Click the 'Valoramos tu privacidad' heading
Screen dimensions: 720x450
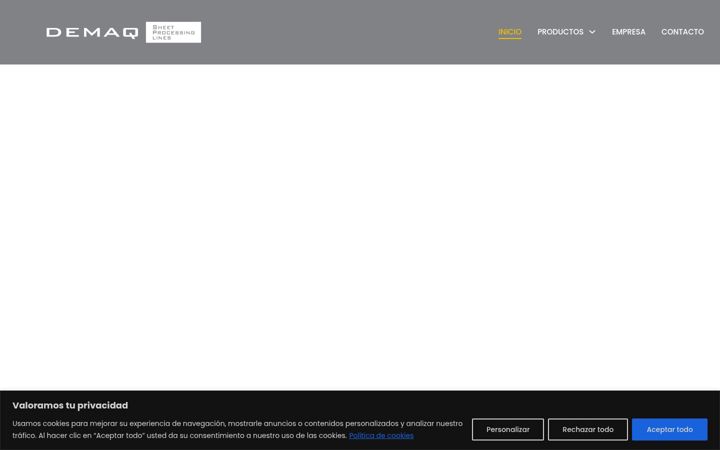(x=70, y=405)
